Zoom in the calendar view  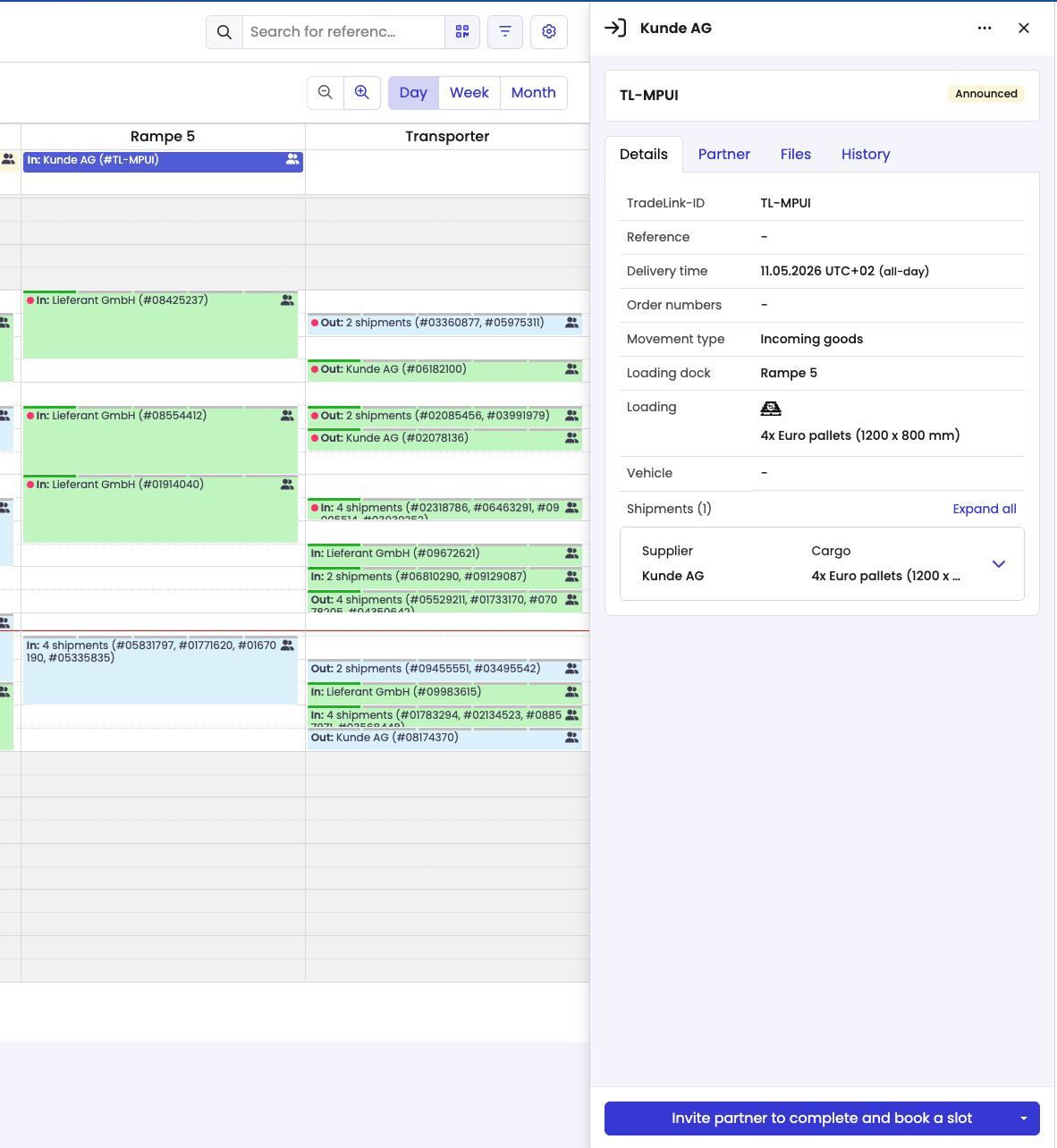point(362,92)
